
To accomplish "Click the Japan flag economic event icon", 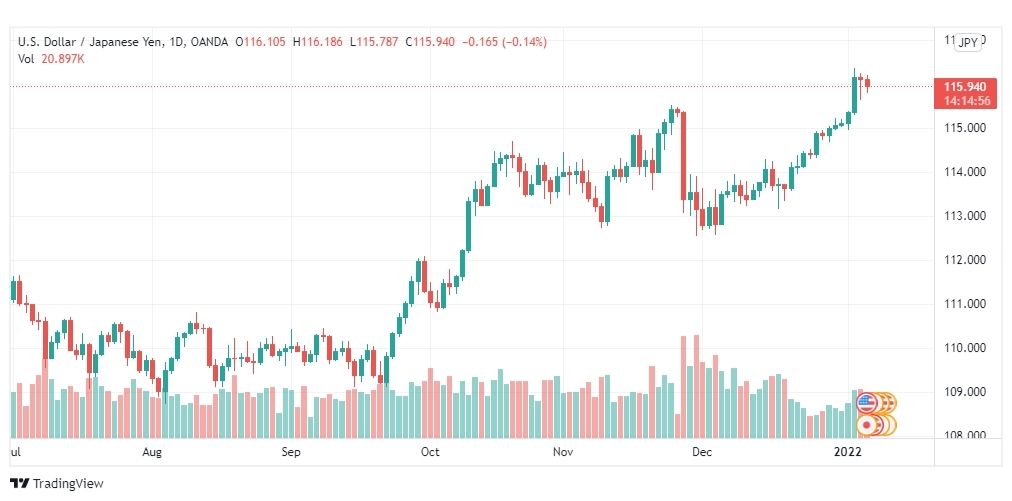I will point(865,425).
